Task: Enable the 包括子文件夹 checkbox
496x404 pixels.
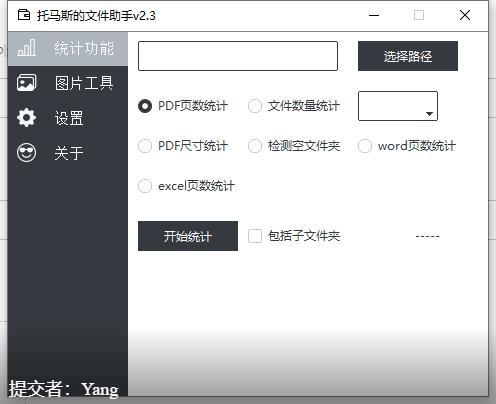Action: point(255,236)
